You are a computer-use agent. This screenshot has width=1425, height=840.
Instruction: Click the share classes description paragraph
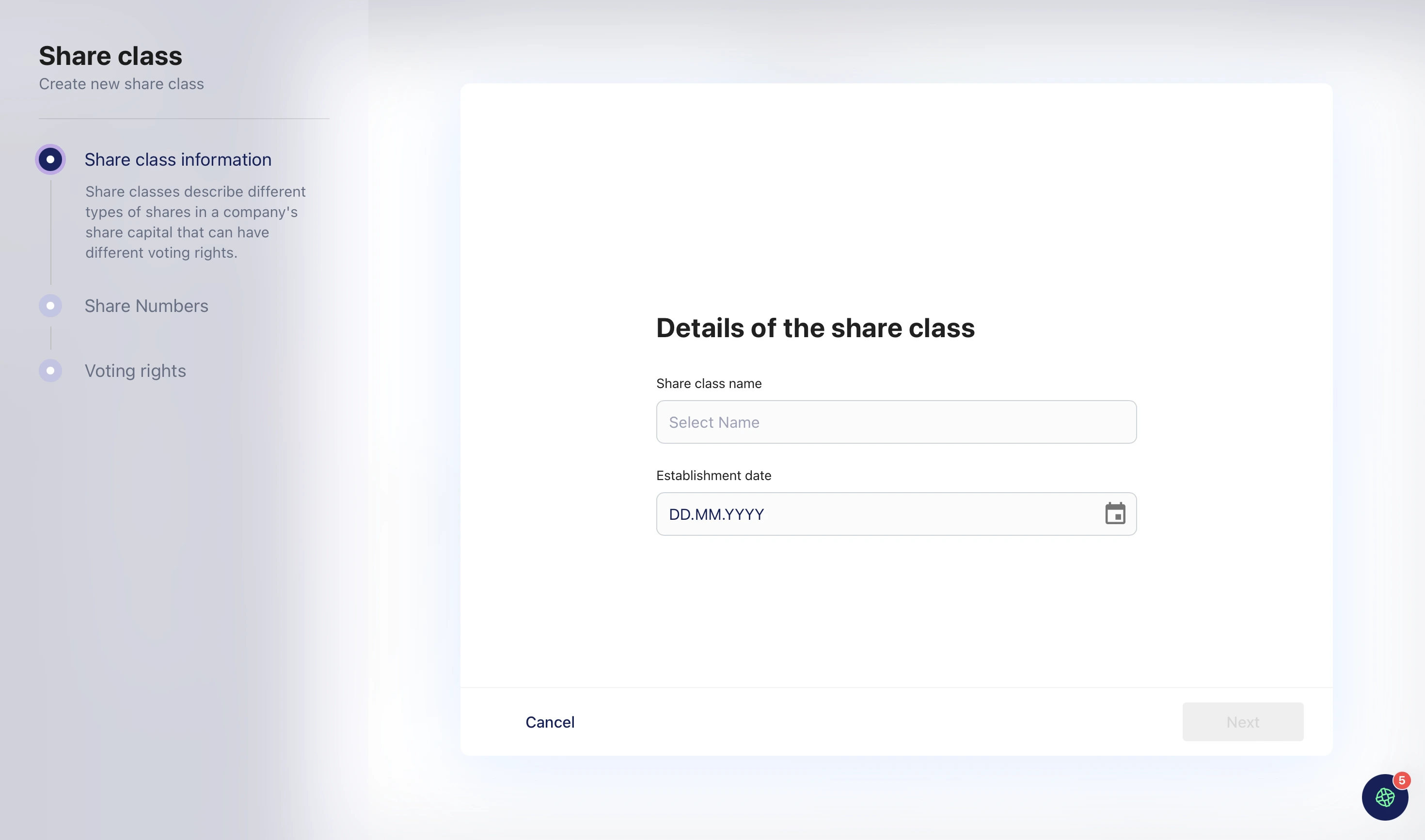(195, 222)
